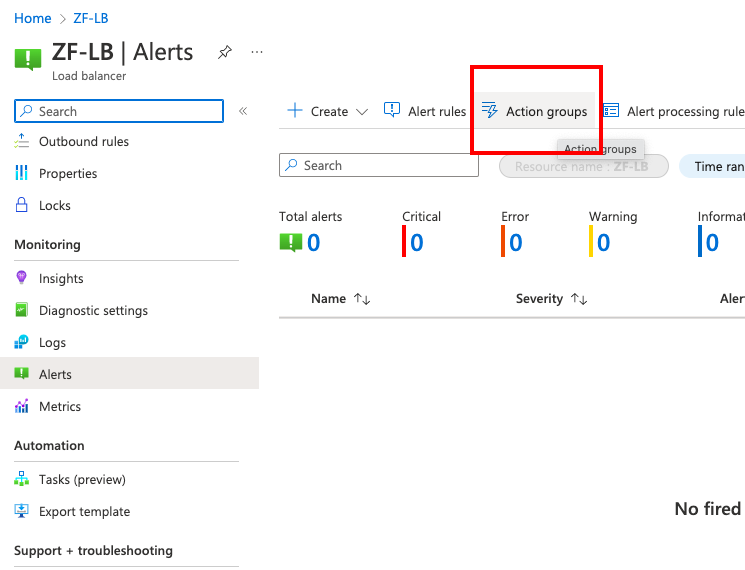This screenshot has width=745, height=570.
Task: Open Insights under Monitoring
Action: point(61,278)
